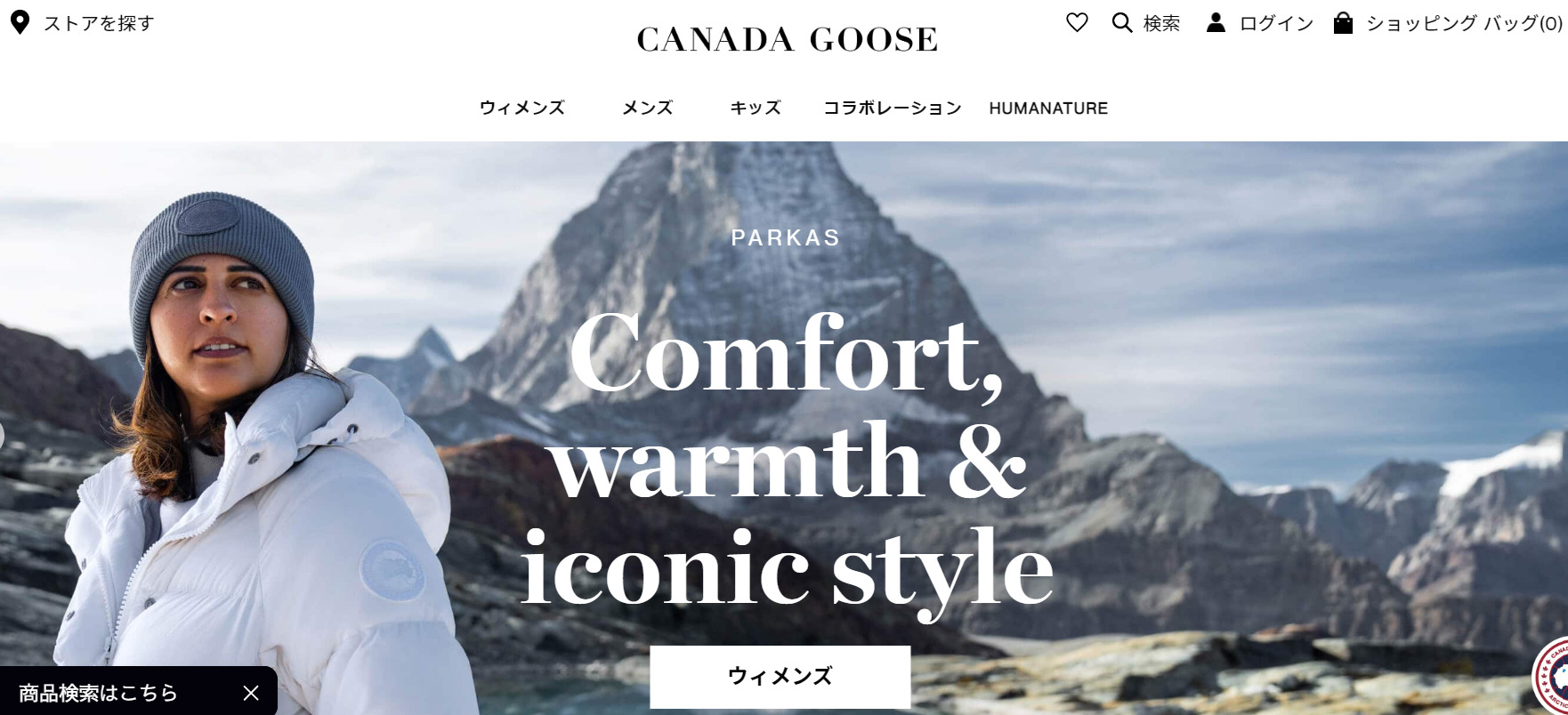This screenshot has height=715, width=1568.
Task: Select the HUMANATURE menu item
Action: click(1048, 108)
